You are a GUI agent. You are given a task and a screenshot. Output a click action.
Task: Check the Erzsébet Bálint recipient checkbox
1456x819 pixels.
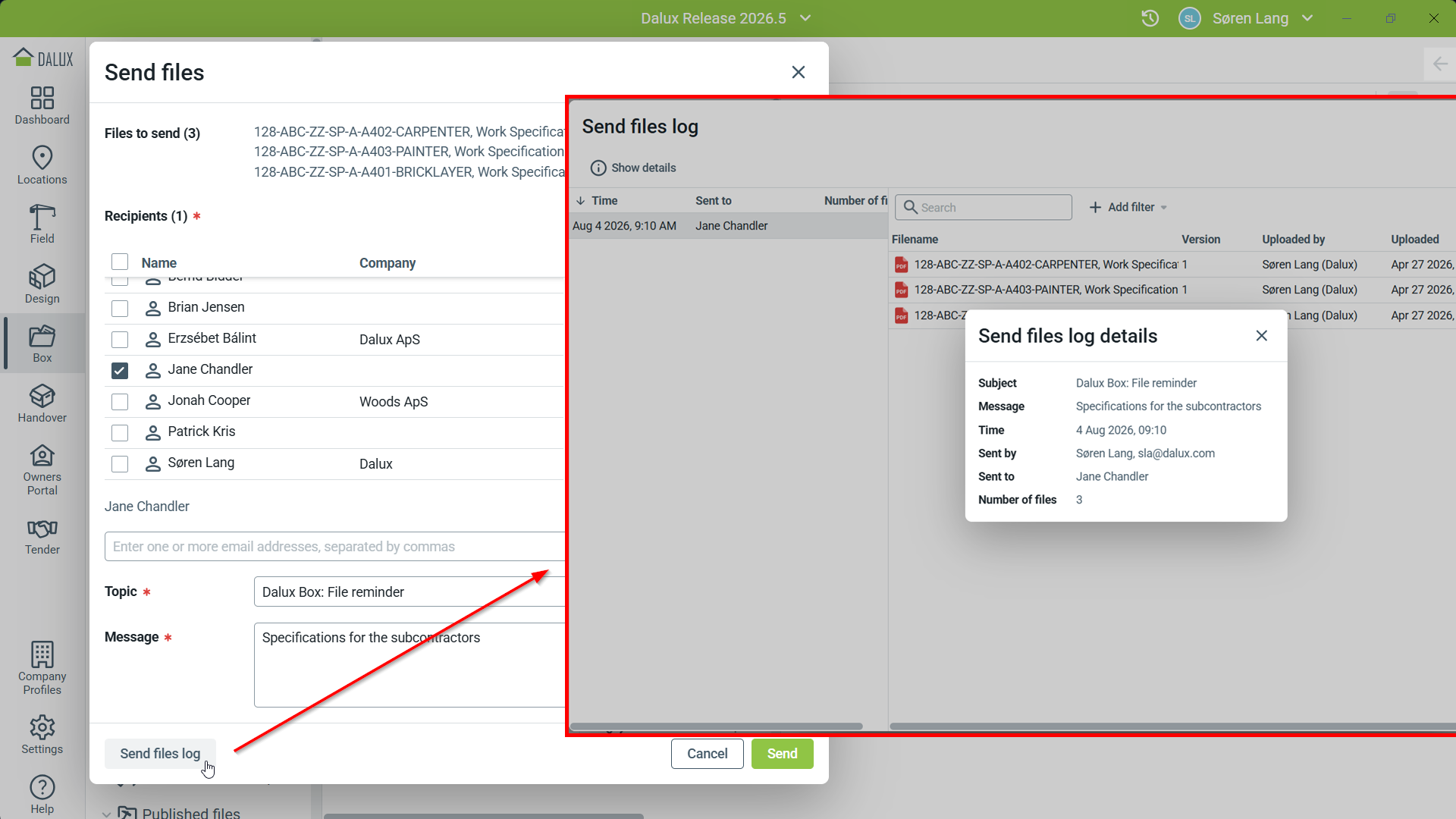(120, 340)
